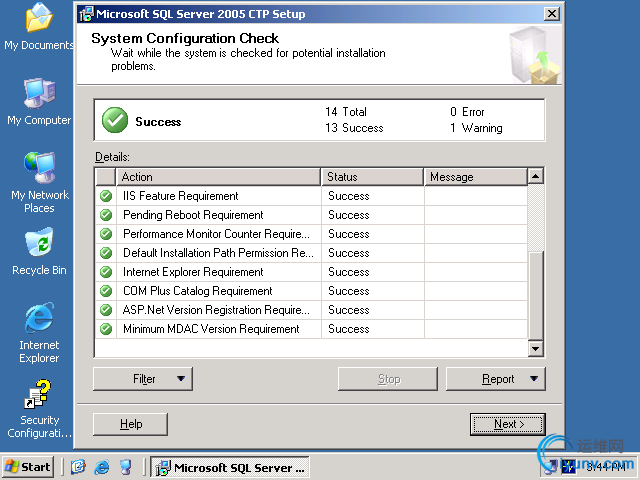This screenshot has height=480, width=640.
Task: Select COM Plus Catalog Requirement row text
Action: point(198,291)
